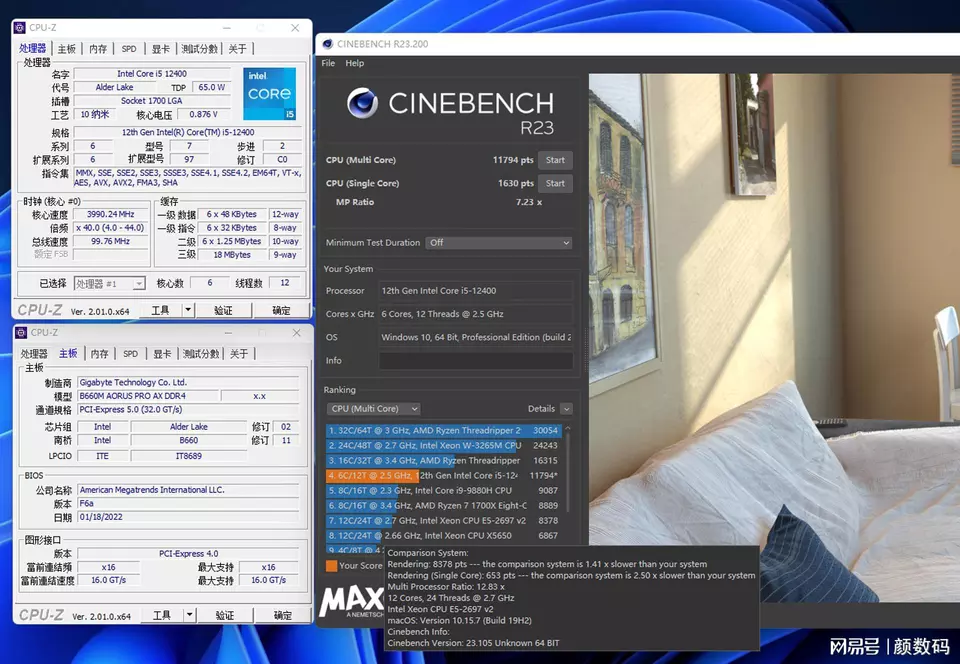Screen dimensions: 960x664
Task: Click the 6 Cores, 12 Threads @ 2.5 GHz field
Action: click(476, 314)
